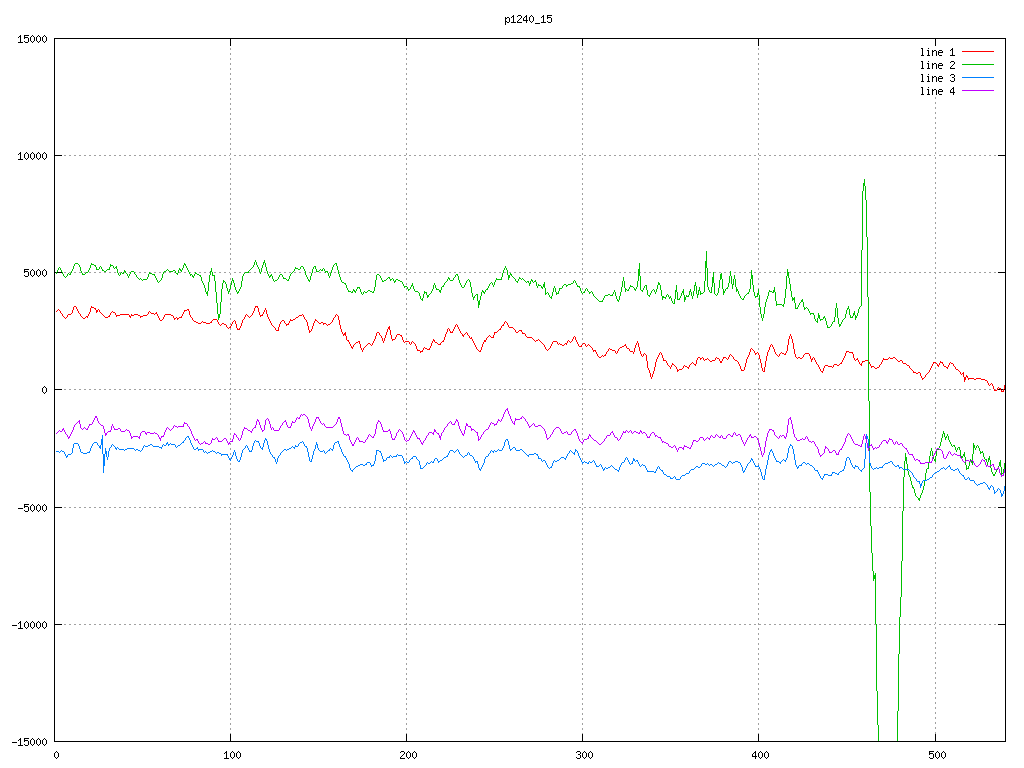
Task: Click the blue line 3 legend sample
Action: [x=978, y=78]
